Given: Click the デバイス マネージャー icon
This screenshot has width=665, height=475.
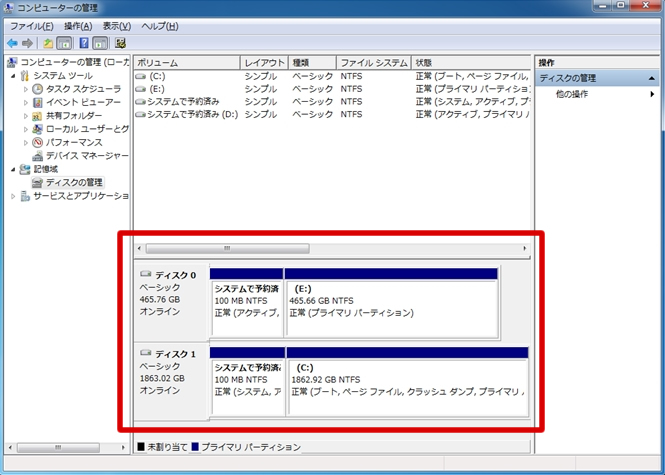Looking at the screenshot, I should pos(37,156).
